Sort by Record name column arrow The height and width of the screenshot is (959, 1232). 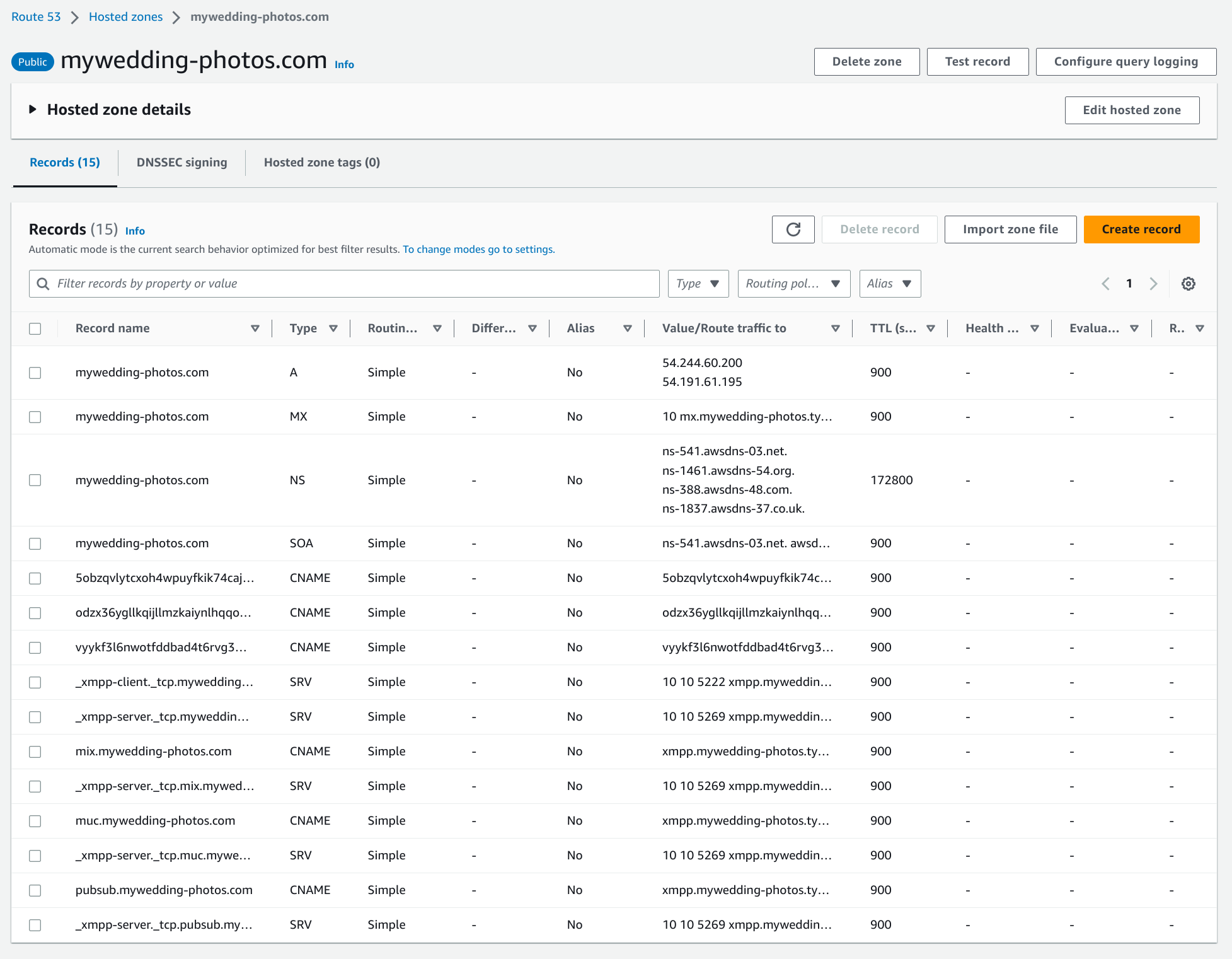[x=255, y=328]
